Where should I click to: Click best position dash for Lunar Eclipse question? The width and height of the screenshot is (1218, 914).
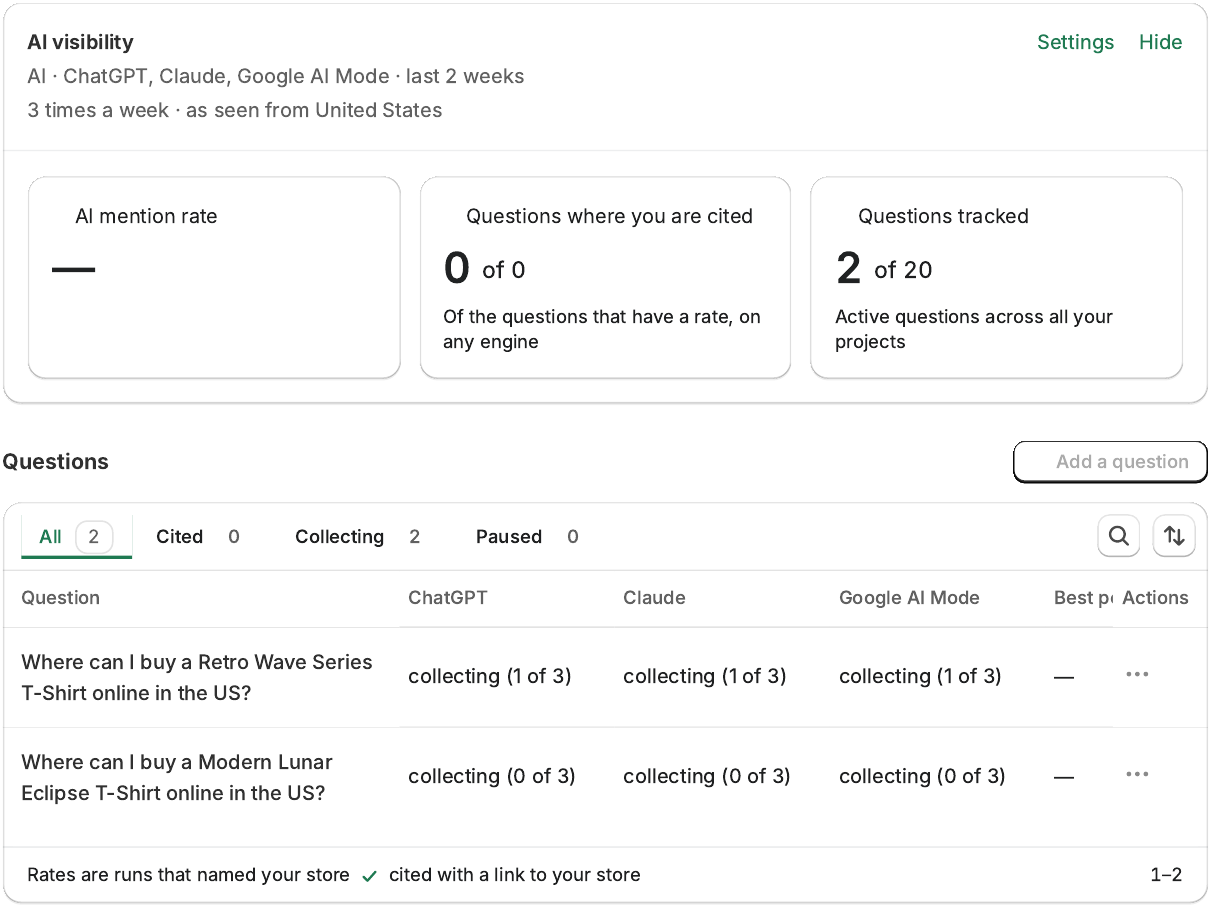pyautogui.click(x=1064, y=777)
